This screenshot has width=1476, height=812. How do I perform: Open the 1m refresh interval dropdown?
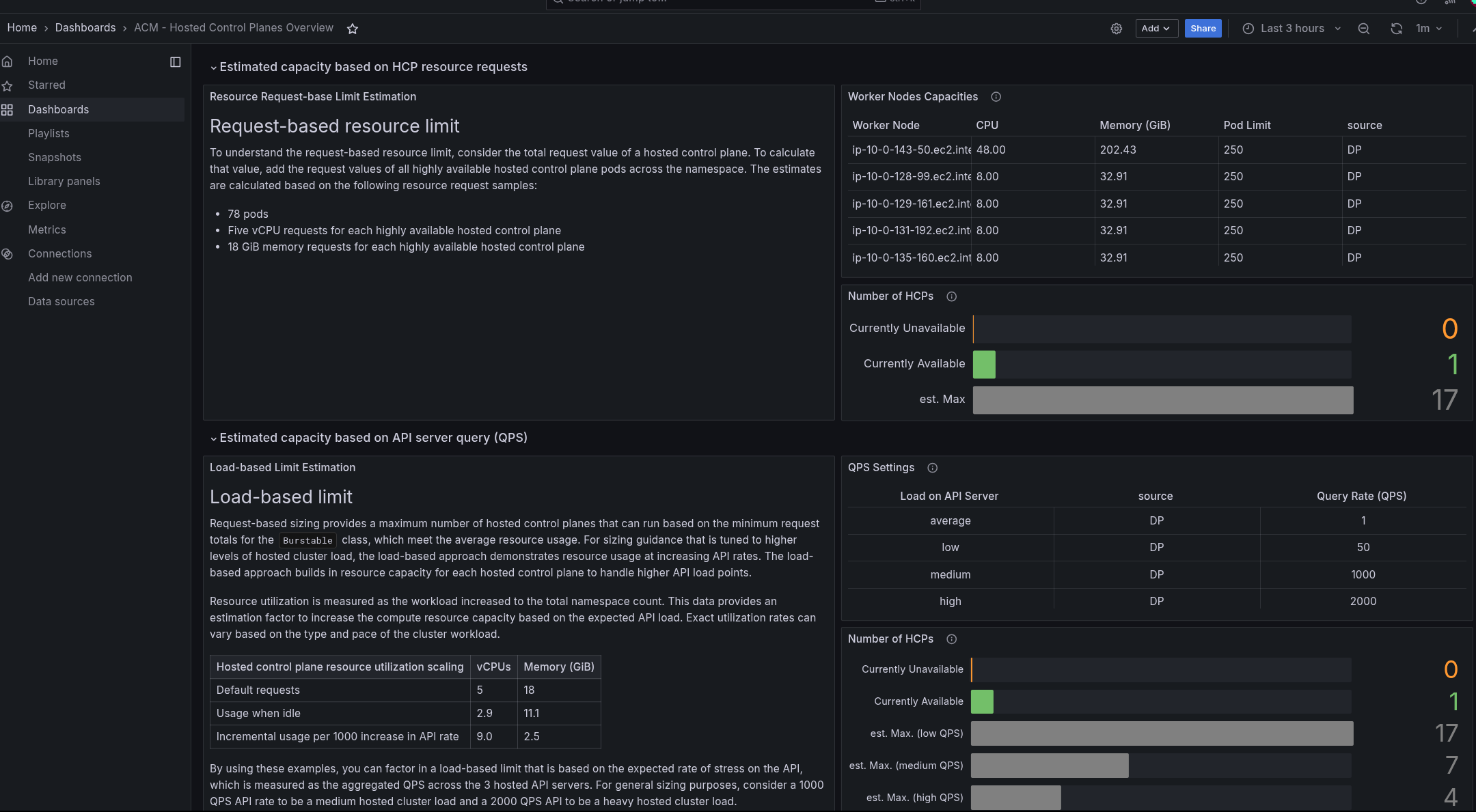pyautogui.click(x=1429, y=29)
